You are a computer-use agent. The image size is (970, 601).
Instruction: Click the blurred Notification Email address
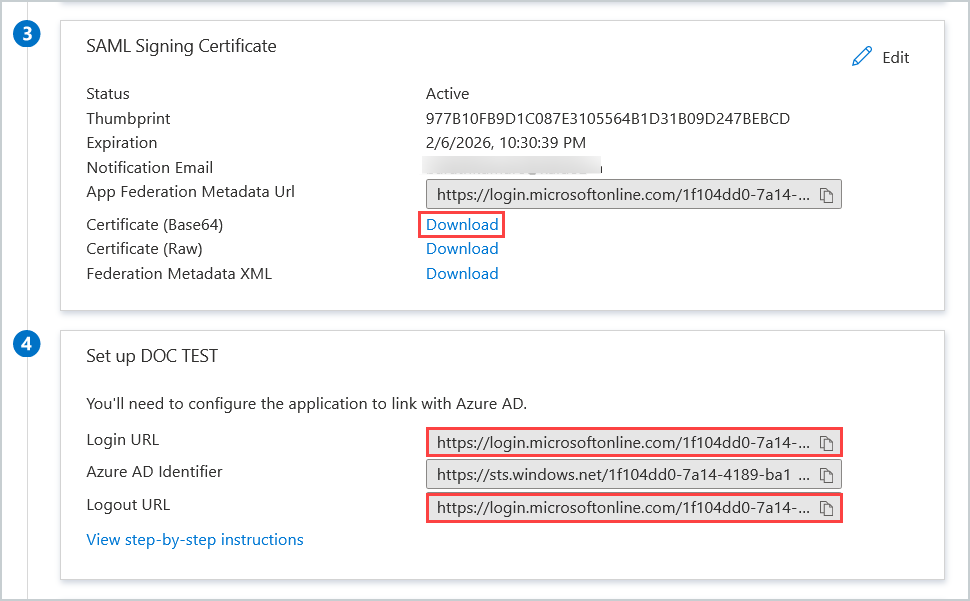tap(512, 165)
